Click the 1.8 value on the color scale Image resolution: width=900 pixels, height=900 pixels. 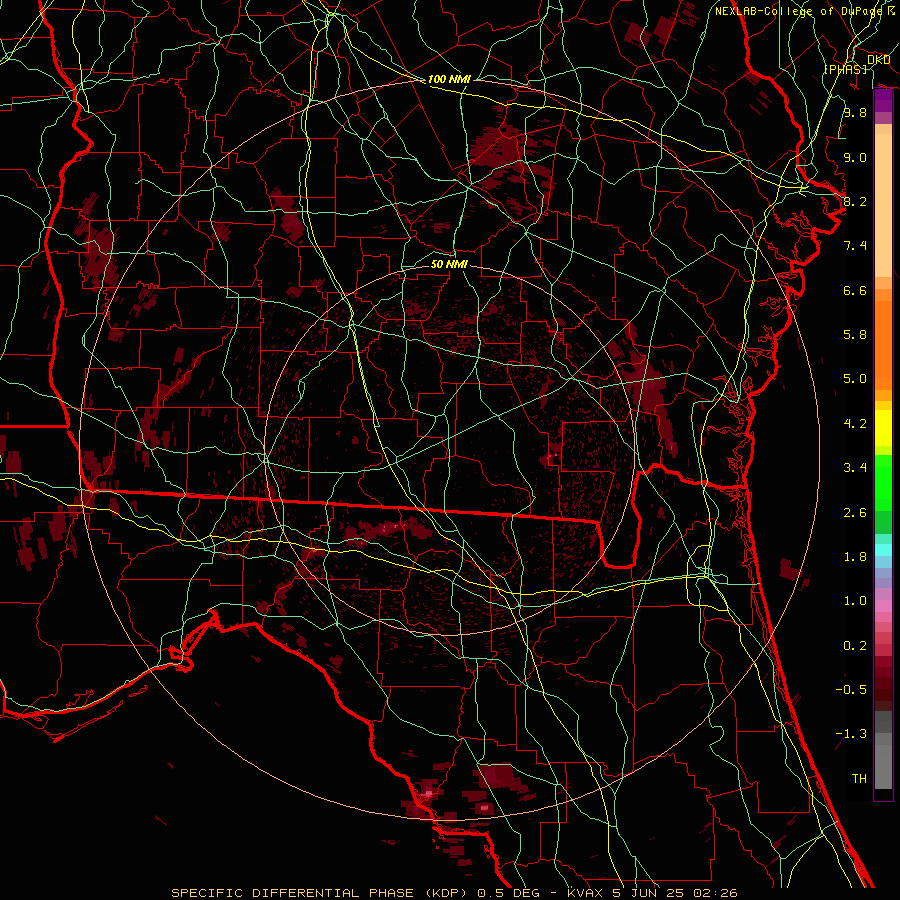point(855,557)
